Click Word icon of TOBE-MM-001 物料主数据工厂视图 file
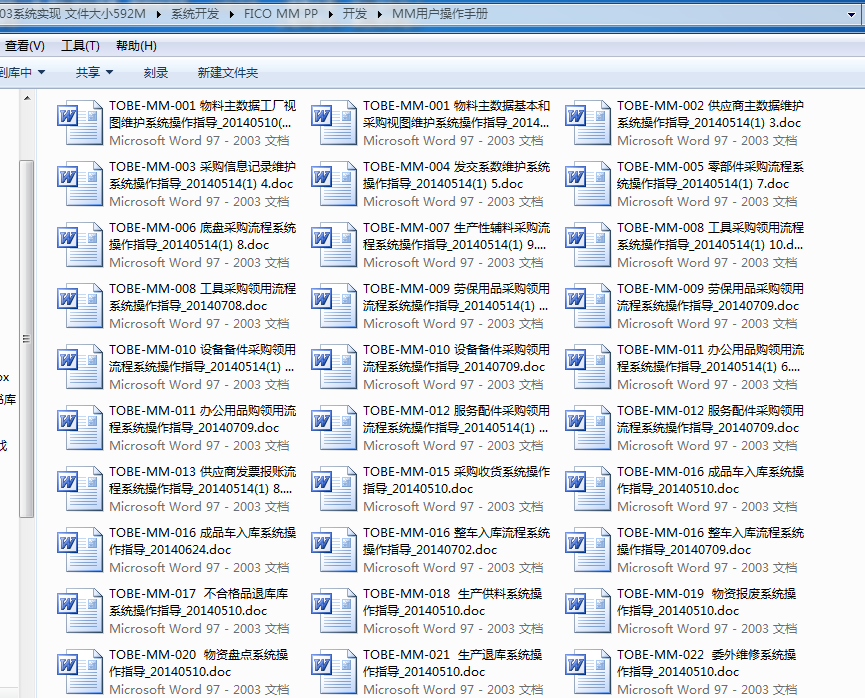Viewport: 865px width, 698px height. [80, 122]
